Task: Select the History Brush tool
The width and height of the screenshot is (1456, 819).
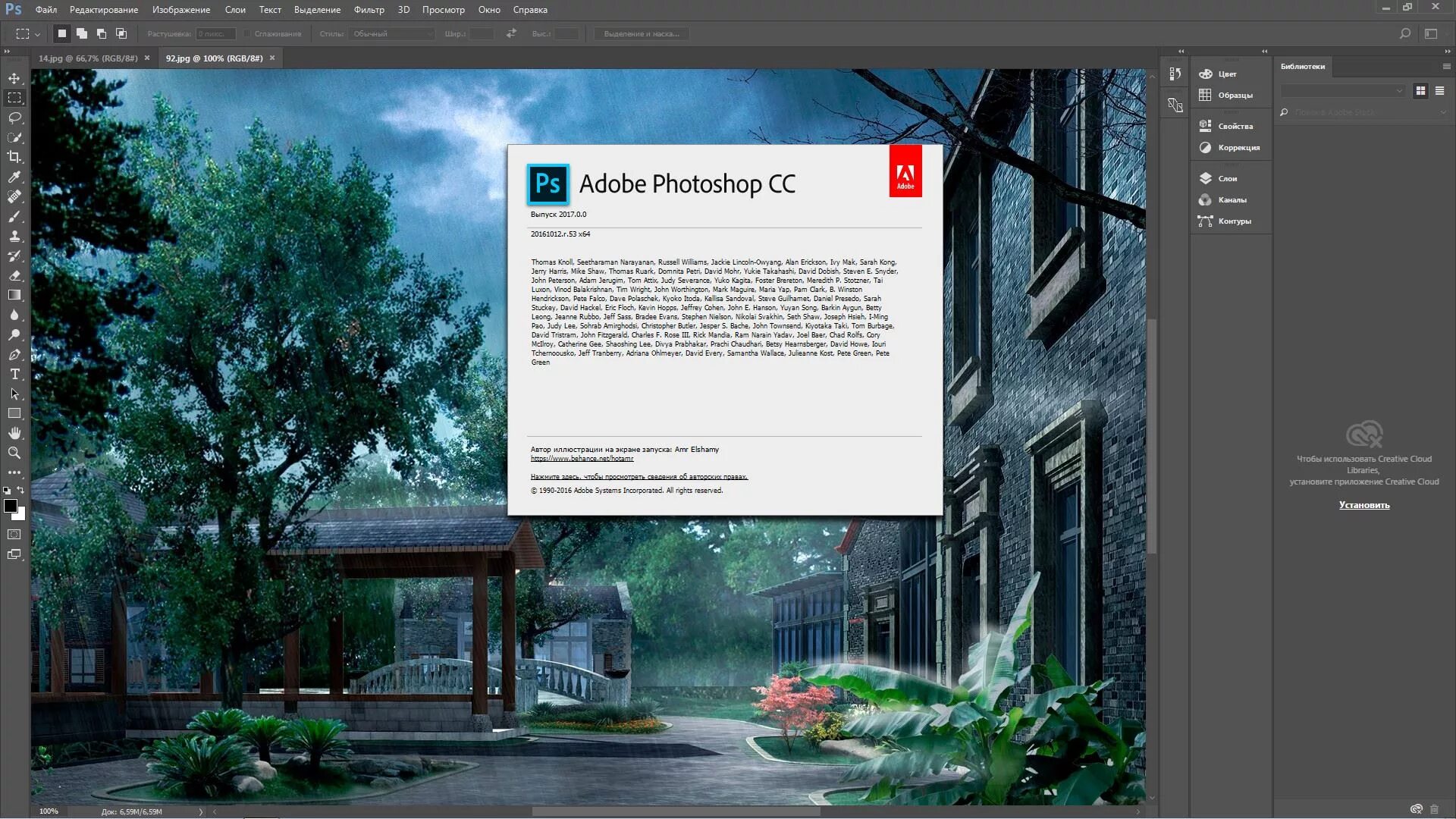Action: 14,256
